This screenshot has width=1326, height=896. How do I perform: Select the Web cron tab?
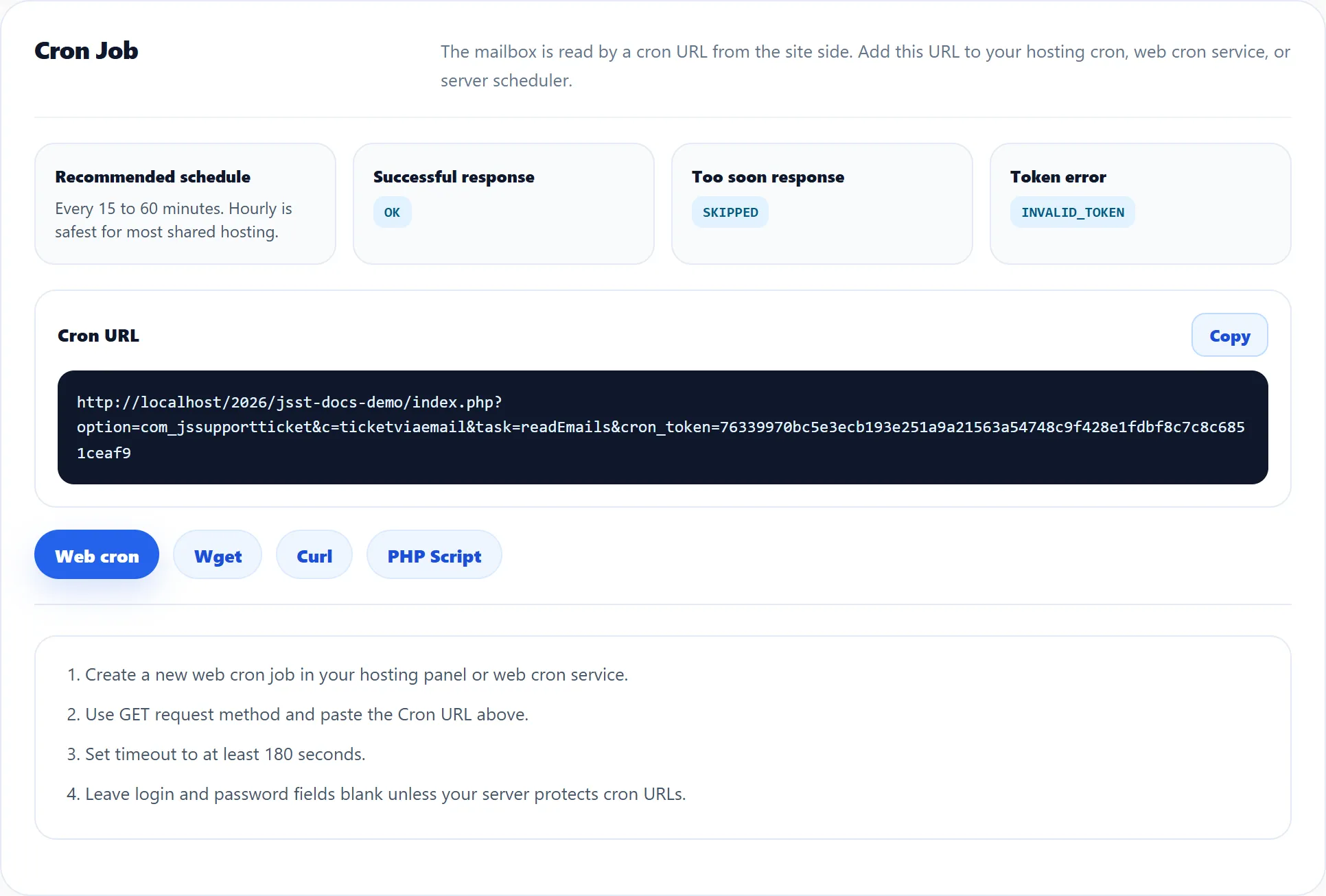point(97,555)
